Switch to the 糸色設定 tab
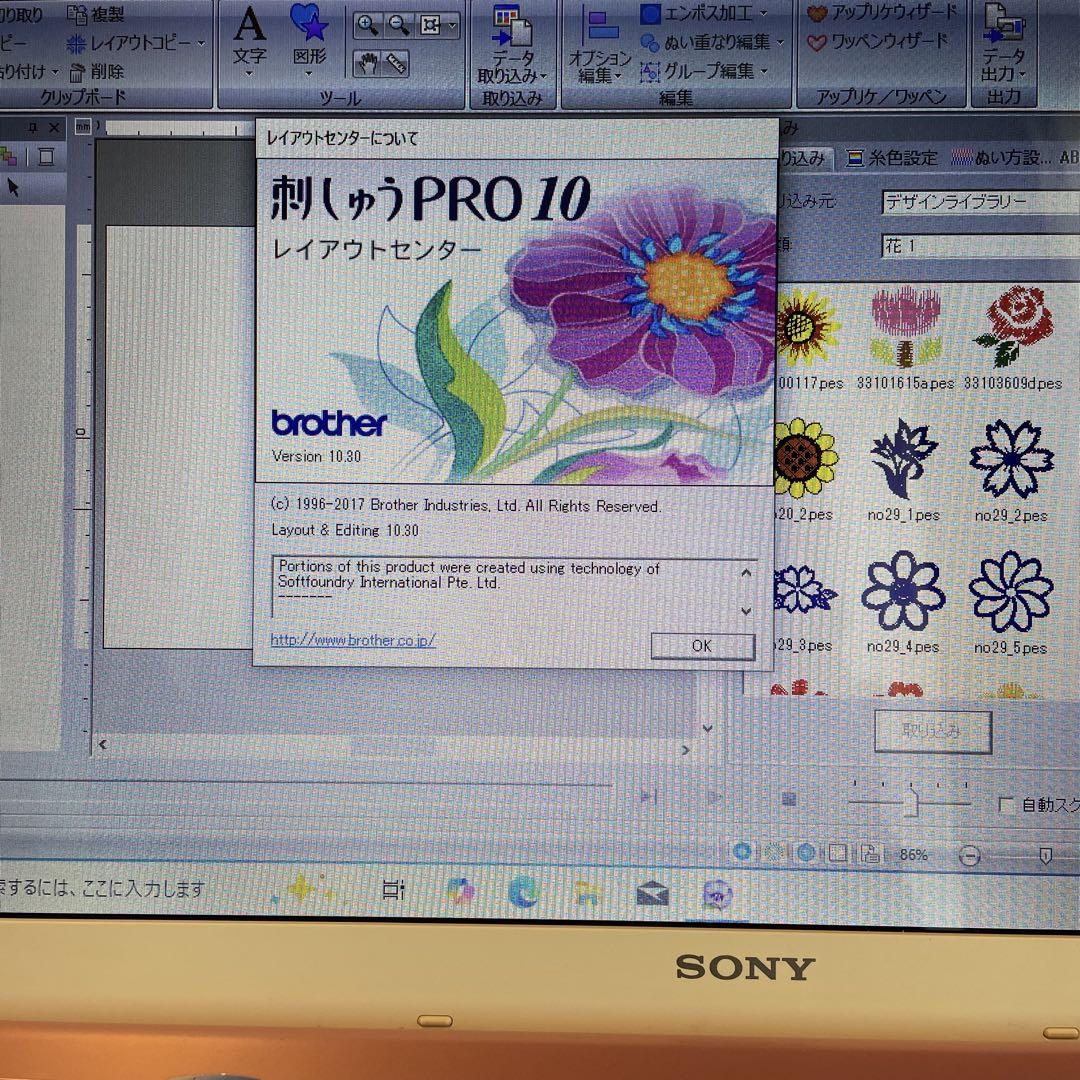The height and width of the screenshot is (1080, 1080). pos(892,158)
